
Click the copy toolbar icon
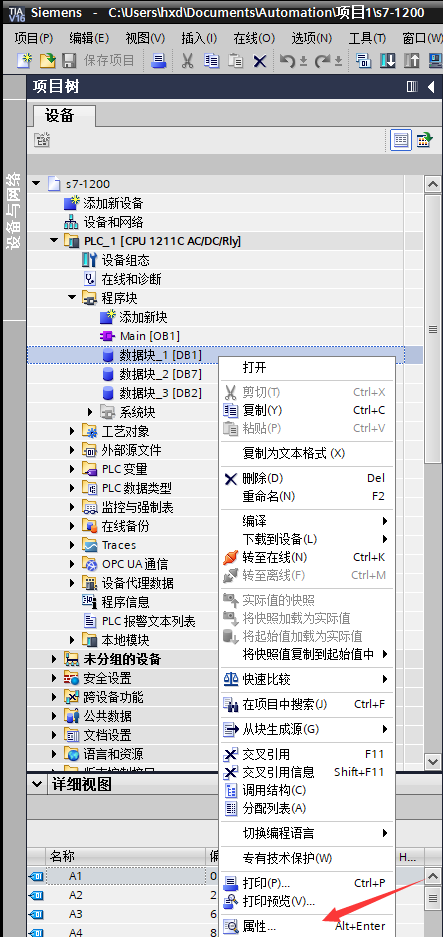pyautogui.click(x=212, y=60)
